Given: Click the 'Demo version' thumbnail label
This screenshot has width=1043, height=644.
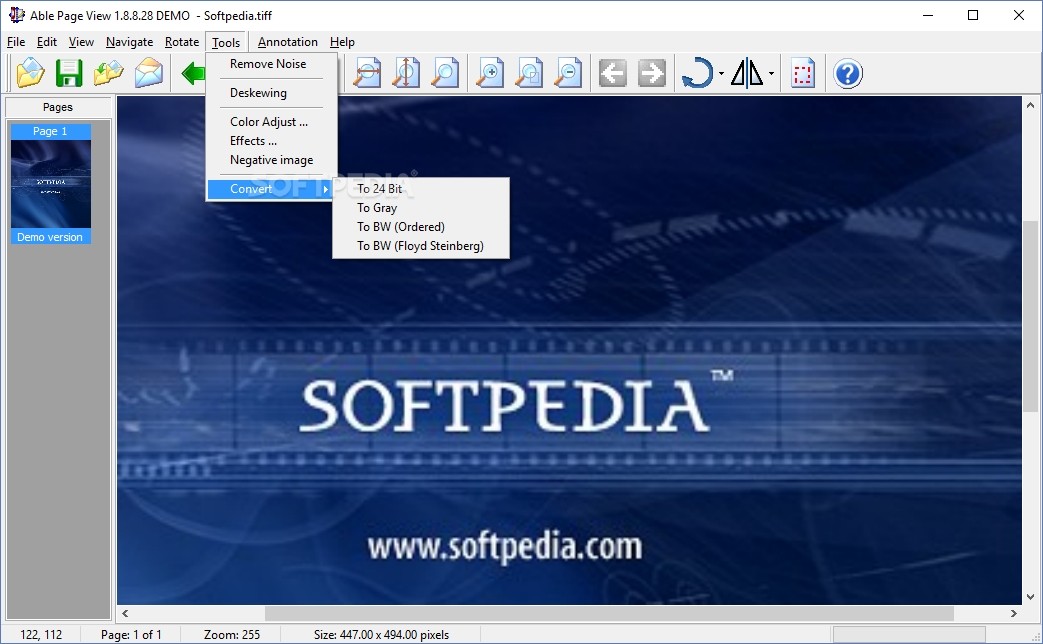Looking at the screenshot, I should (50, 237).
